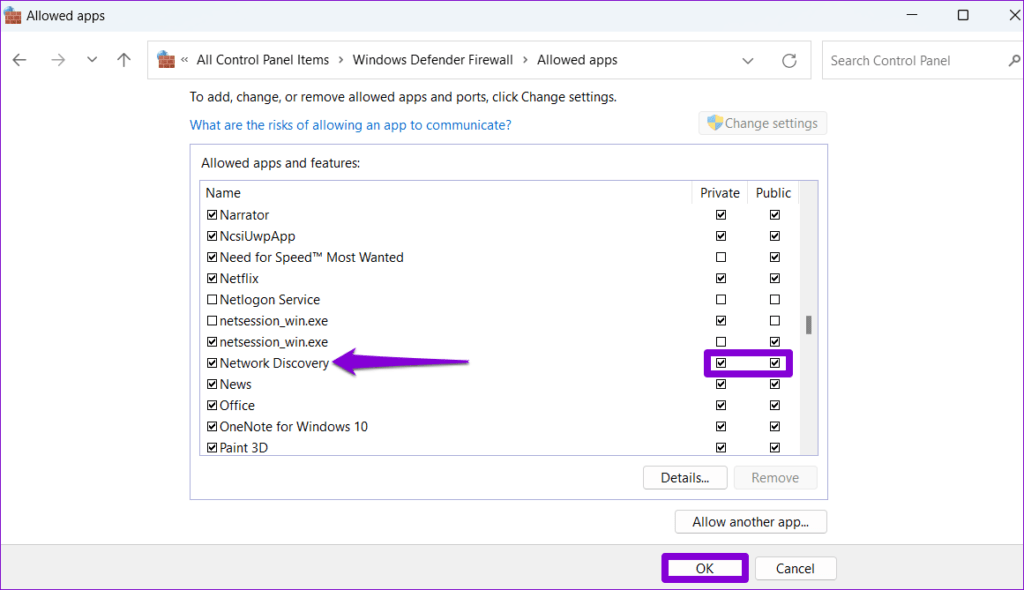Viewport: 1024px width, 590px height.
Task: Enable the Netlogon Service checkbox
Action: coord(212,299)
